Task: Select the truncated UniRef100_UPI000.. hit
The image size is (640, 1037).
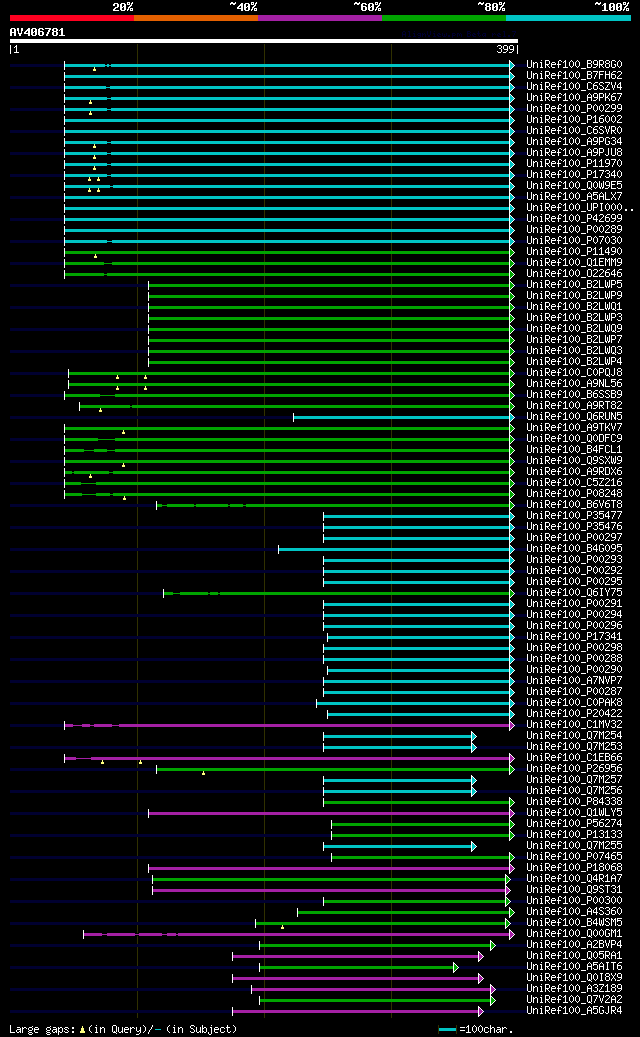Action: click(x=580, y=208)
